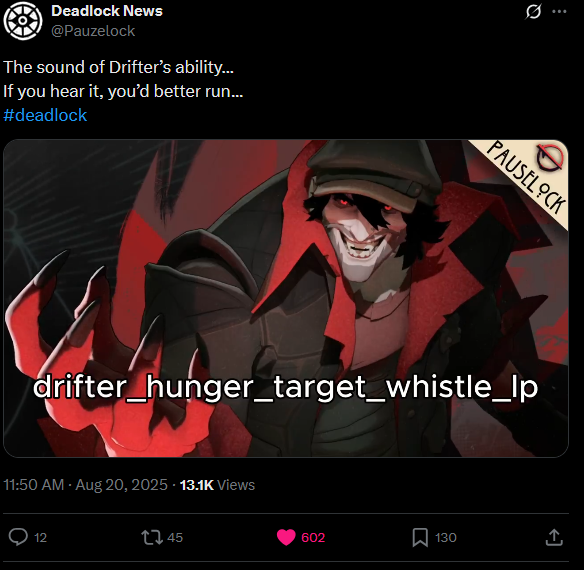
Task: Click the 602 likes count
Action: (313, 538)
